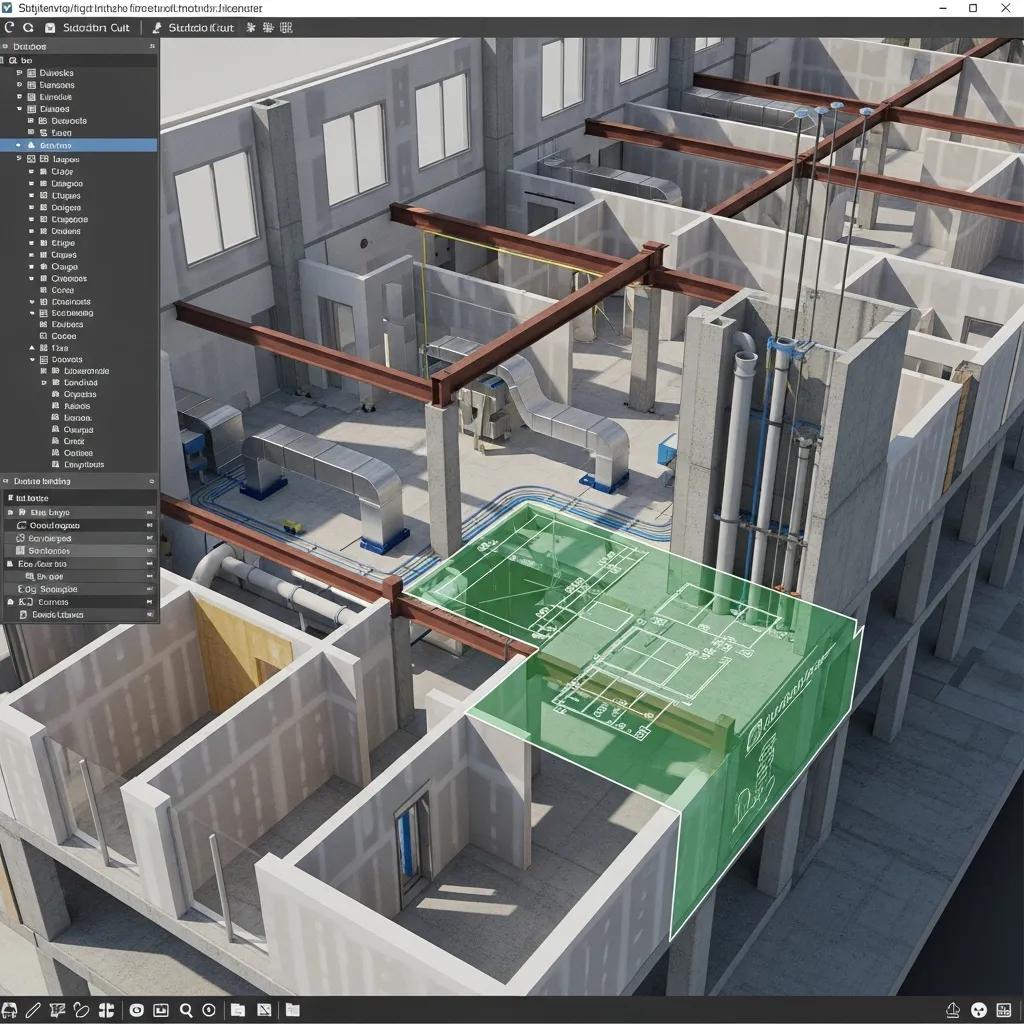Toggle visibility for the 'Eoo /cea ooa' row
Image resolution: width=1024 pixels, height=1024 pixels.
[150, 564]
